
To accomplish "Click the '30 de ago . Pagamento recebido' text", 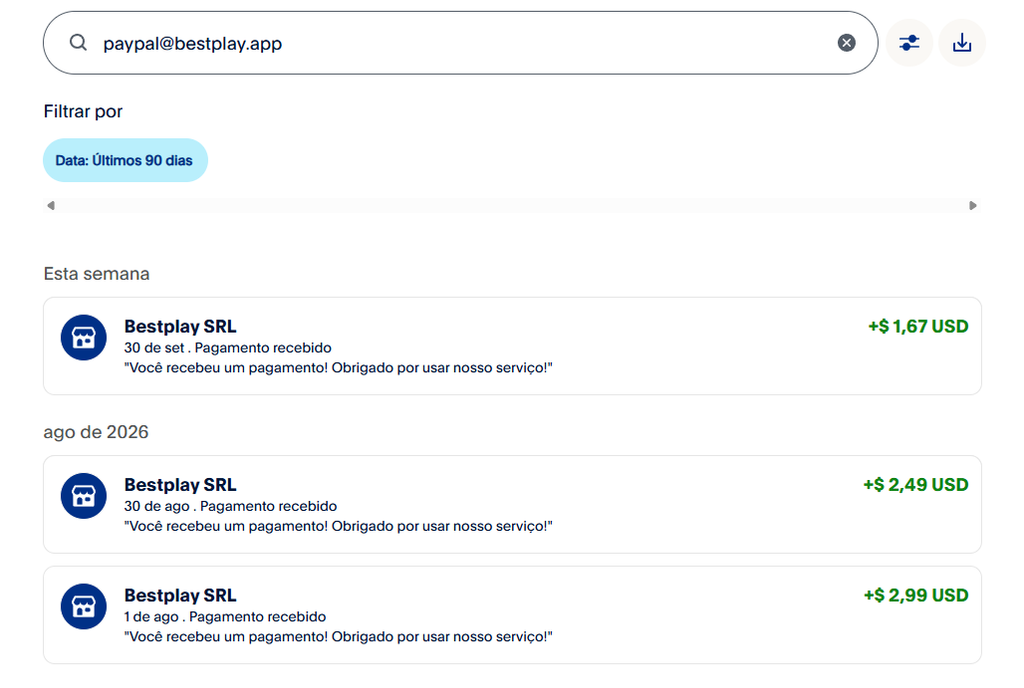I will (231, 507).
